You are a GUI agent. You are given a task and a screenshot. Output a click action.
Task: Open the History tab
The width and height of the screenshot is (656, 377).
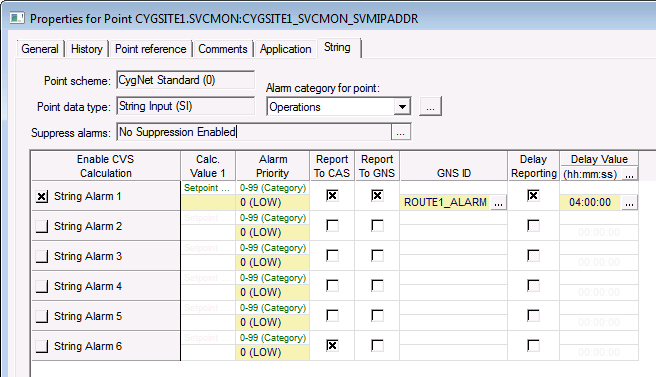(87, 49)
